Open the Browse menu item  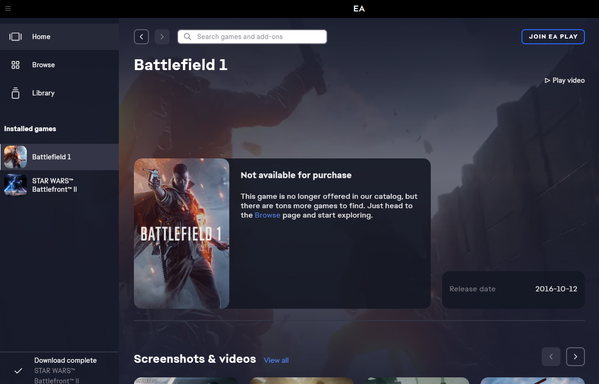pos(59,65)
